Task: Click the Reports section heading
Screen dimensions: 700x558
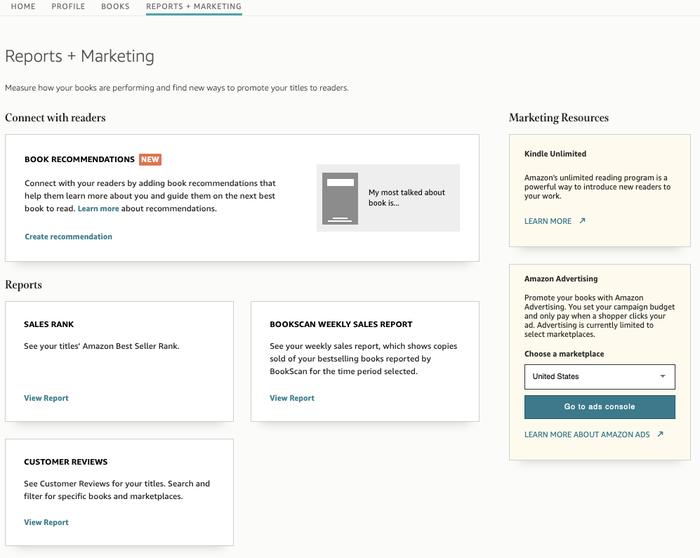Action: pos(23,284)
